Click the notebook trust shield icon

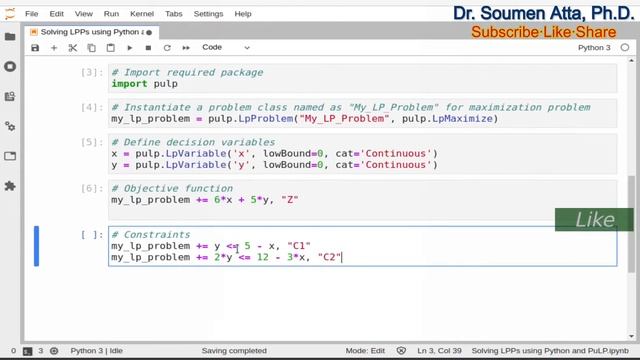[401, 351]
